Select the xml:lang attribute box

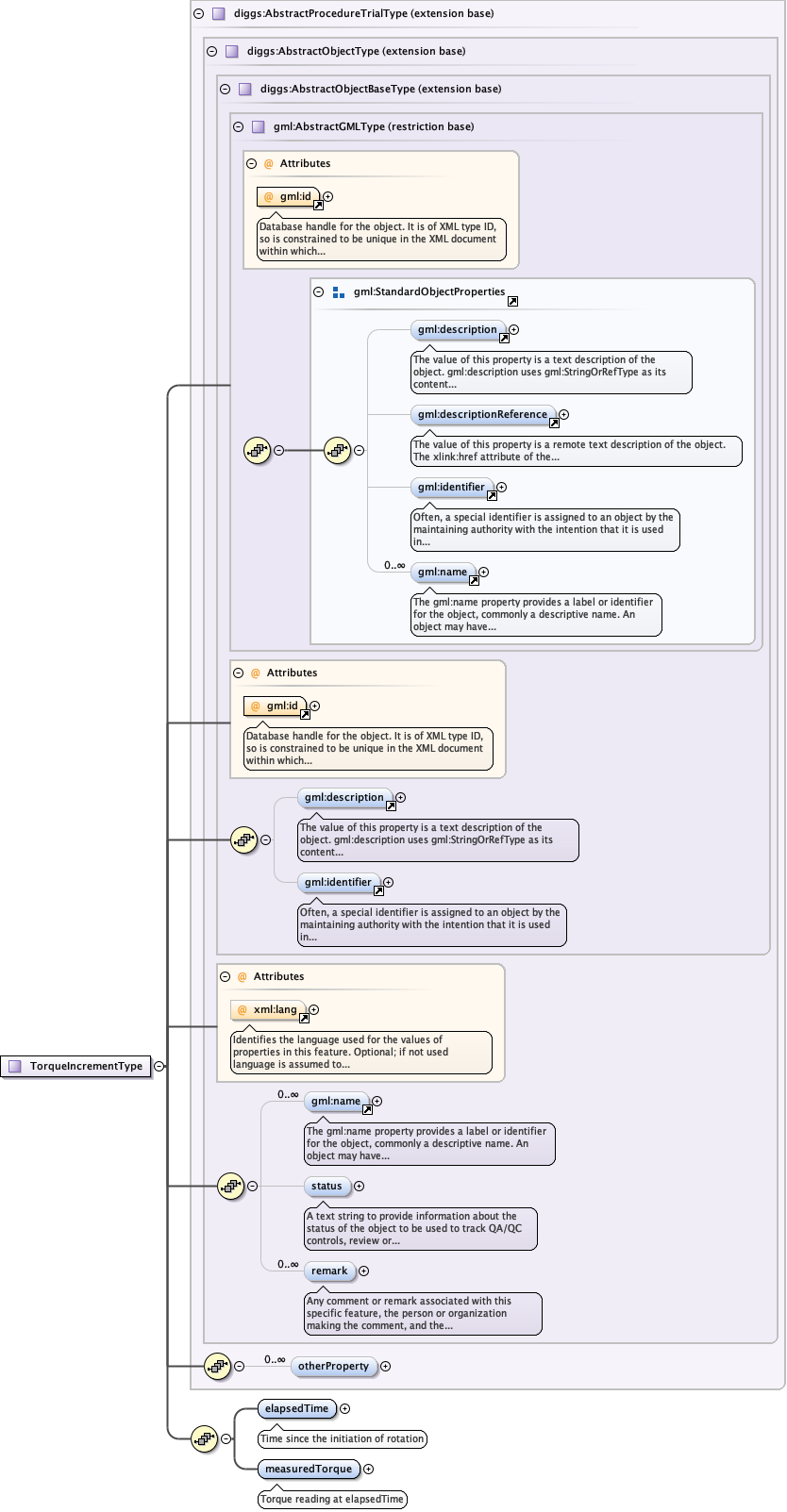pos(268,1010)
